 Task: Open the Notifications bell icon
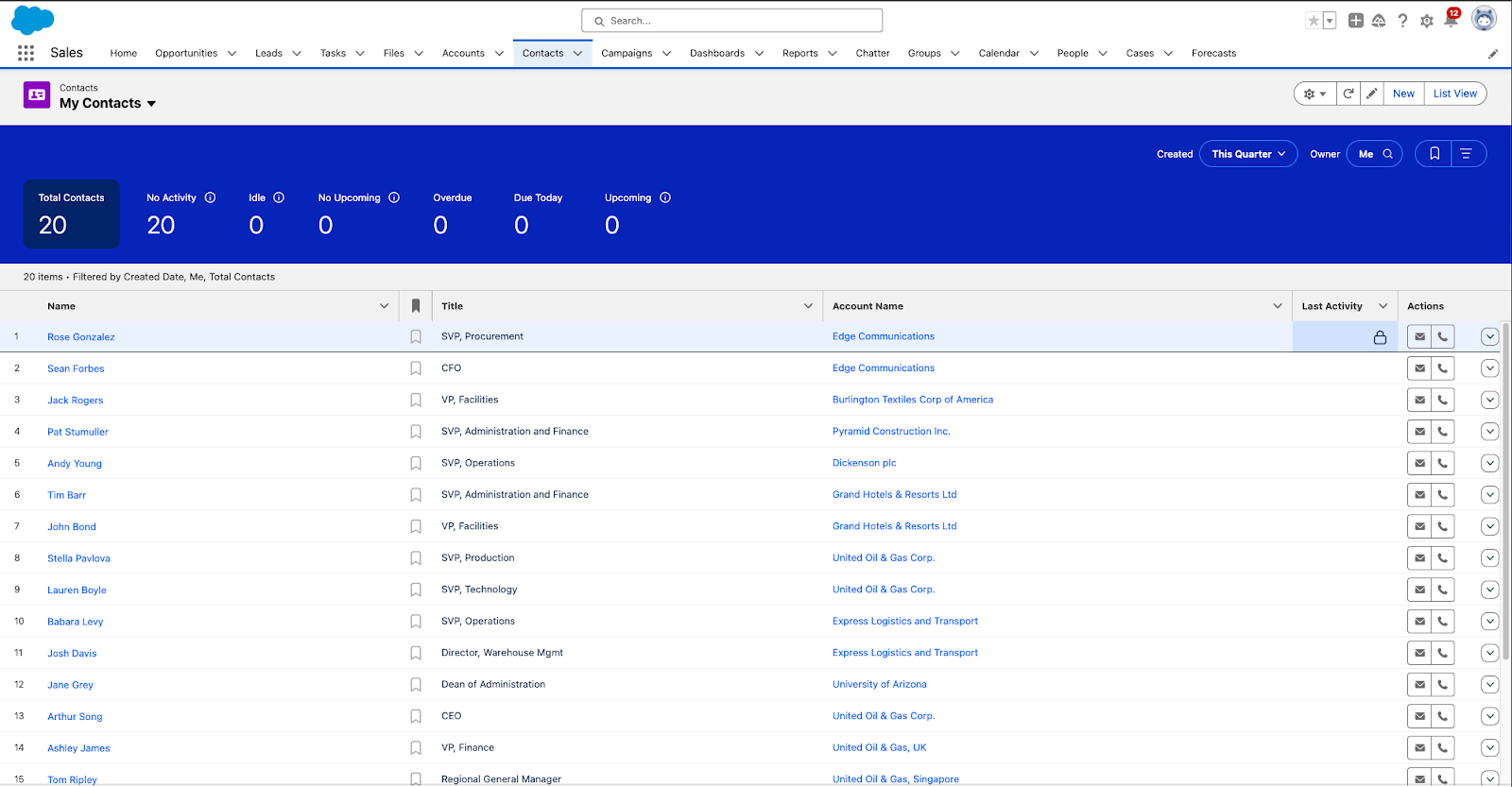click(x=1452, y=19)
